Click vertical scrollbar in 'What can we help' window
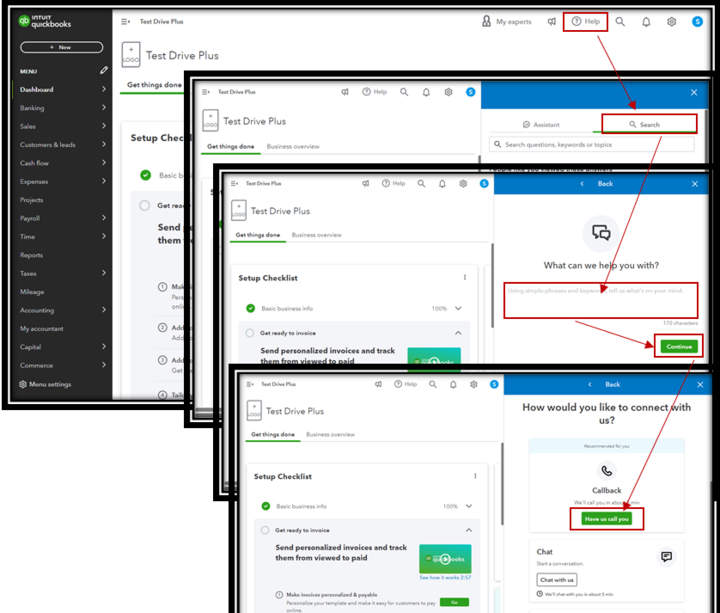 tap(492, 285)
